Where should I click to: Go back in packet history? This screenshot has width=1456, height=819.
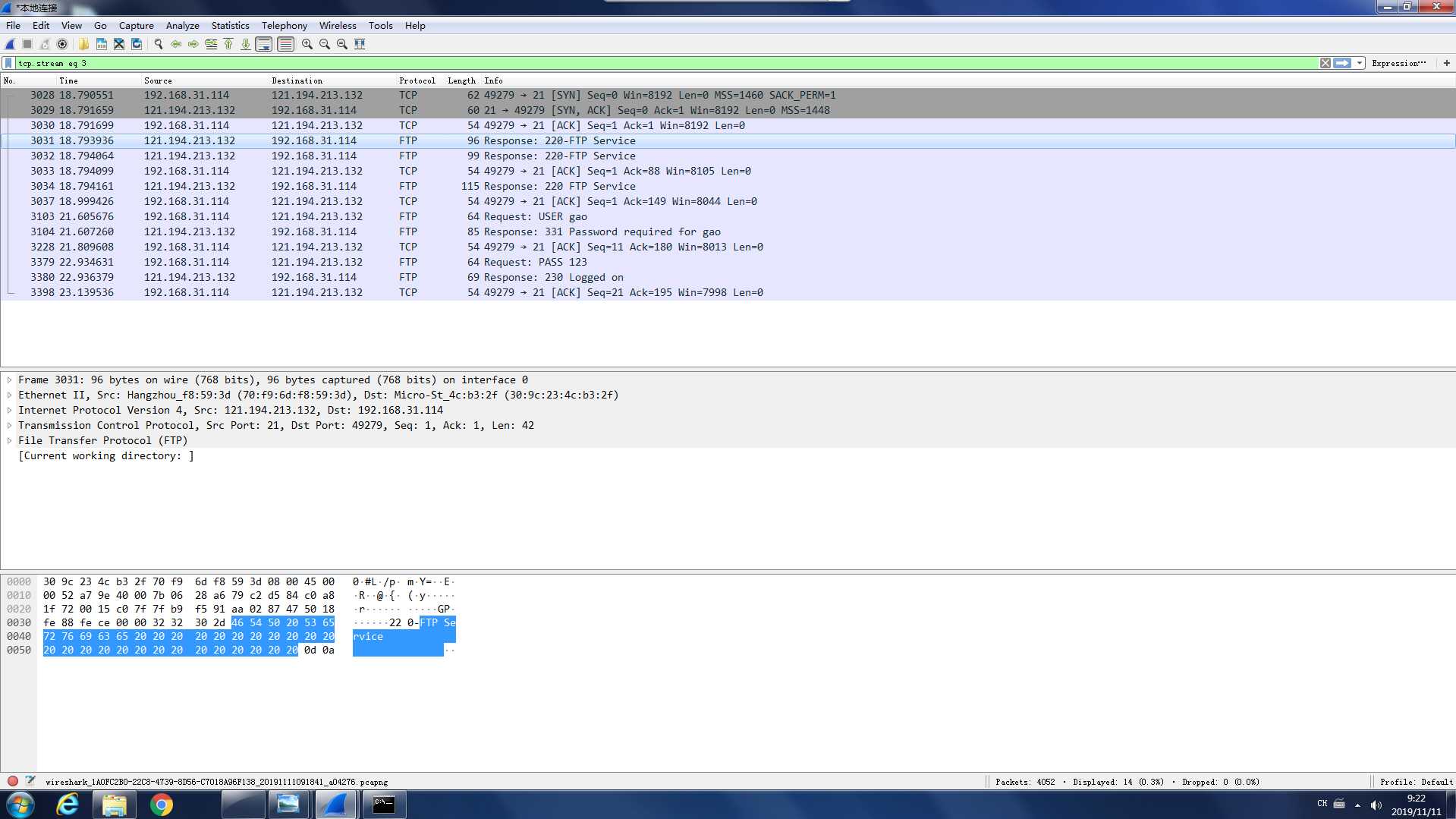[x=176, y=44]
